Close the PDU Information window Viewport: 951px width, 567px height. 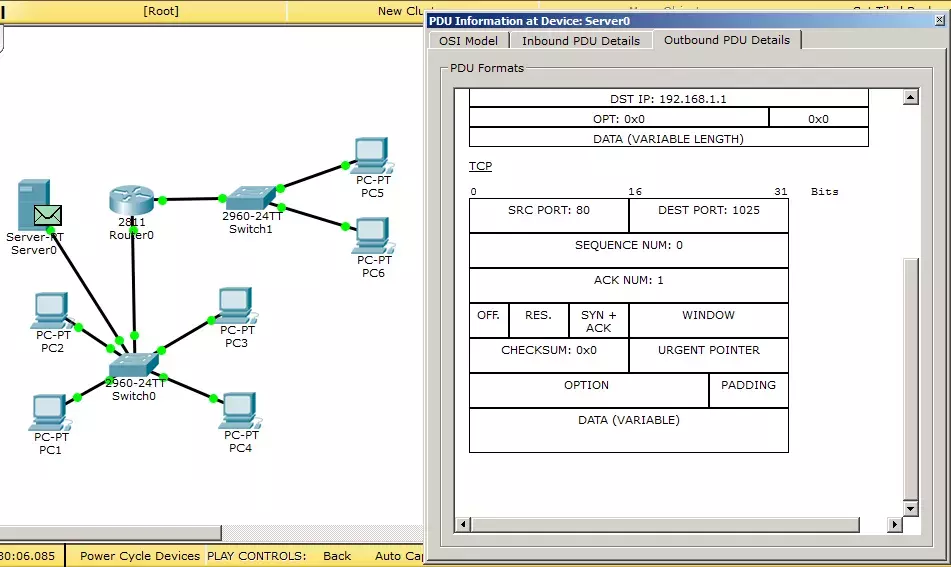coord(939,20)
